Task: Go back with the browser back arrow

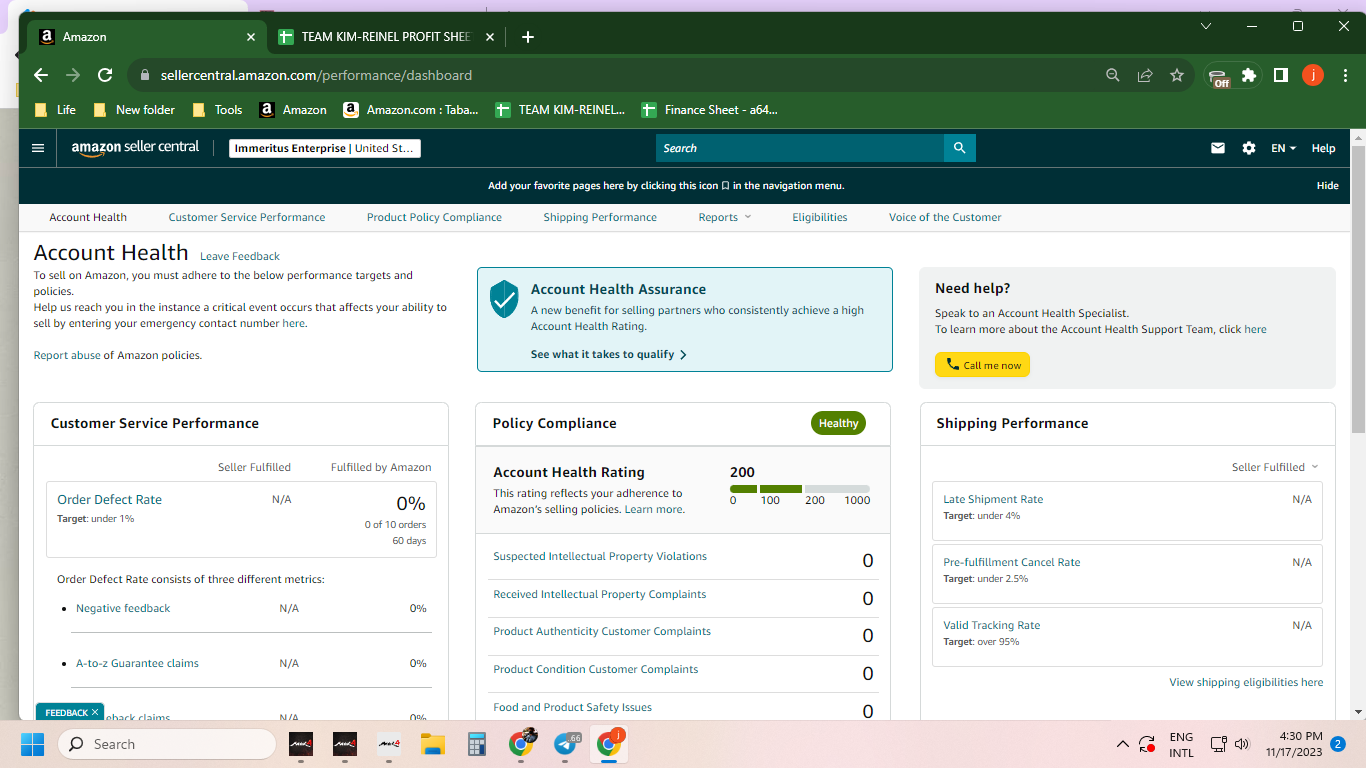Action: coord(41,75)
